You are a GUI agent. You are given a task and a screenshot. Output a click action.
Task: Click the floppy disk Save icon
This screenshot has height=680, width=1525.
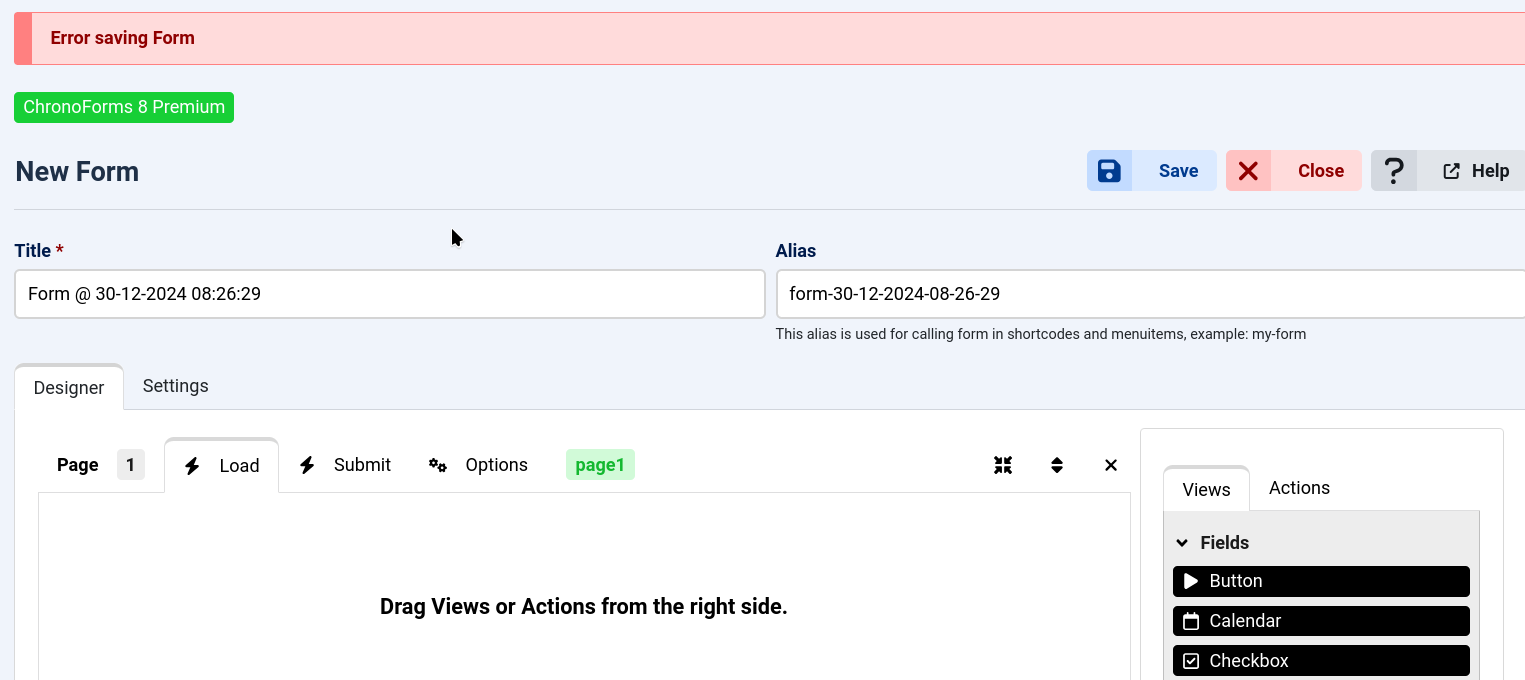[1109, 171]
